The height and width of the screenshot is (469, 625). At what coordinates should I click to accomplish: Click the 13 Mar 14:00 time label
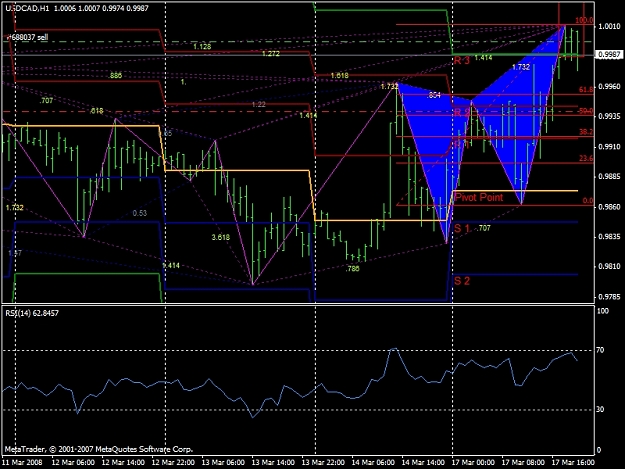tap(273, 463)
